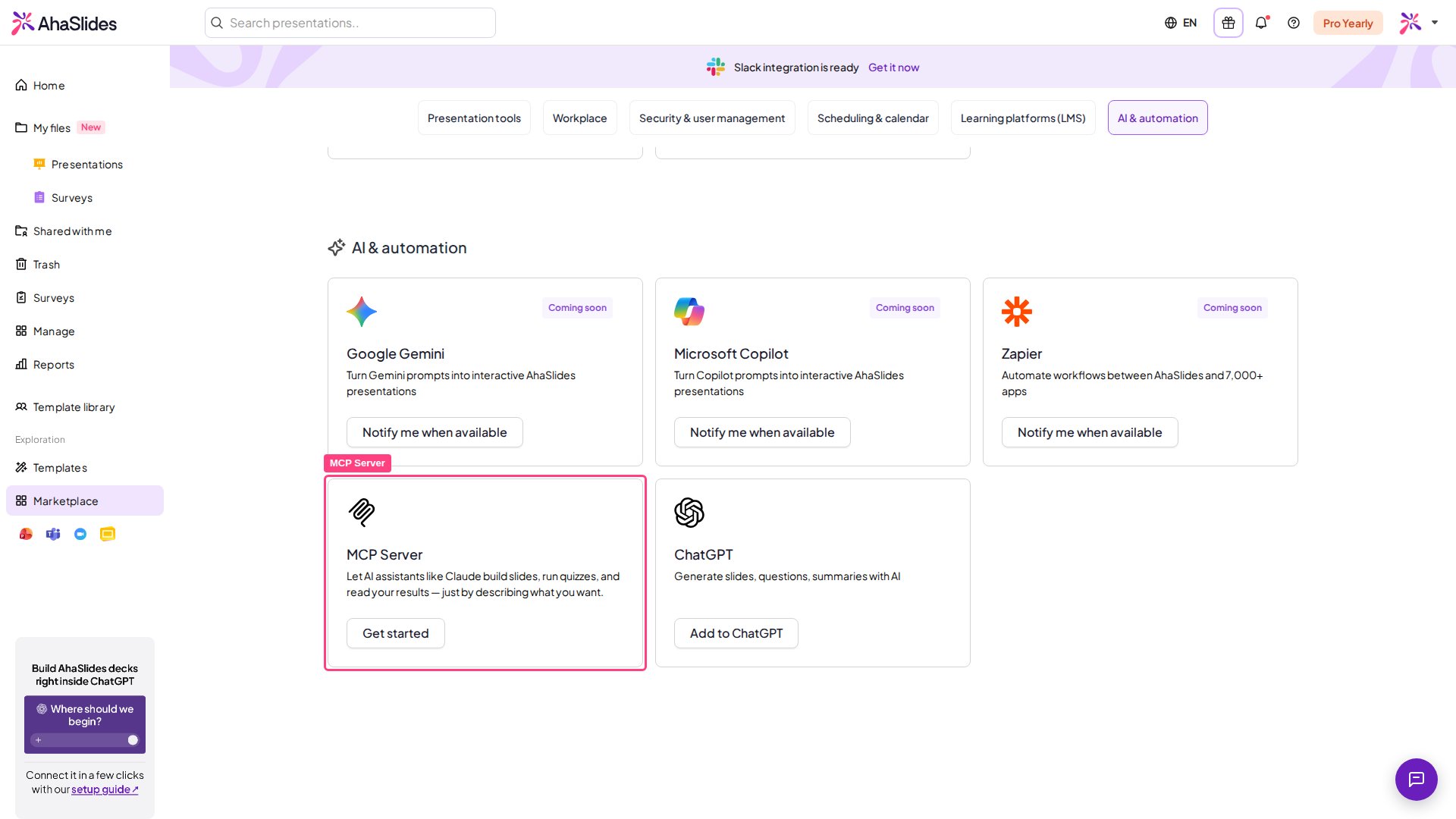Open My files in sidebar
The height and width of the screenshot is (819, 1456).
tap(85, 127)
